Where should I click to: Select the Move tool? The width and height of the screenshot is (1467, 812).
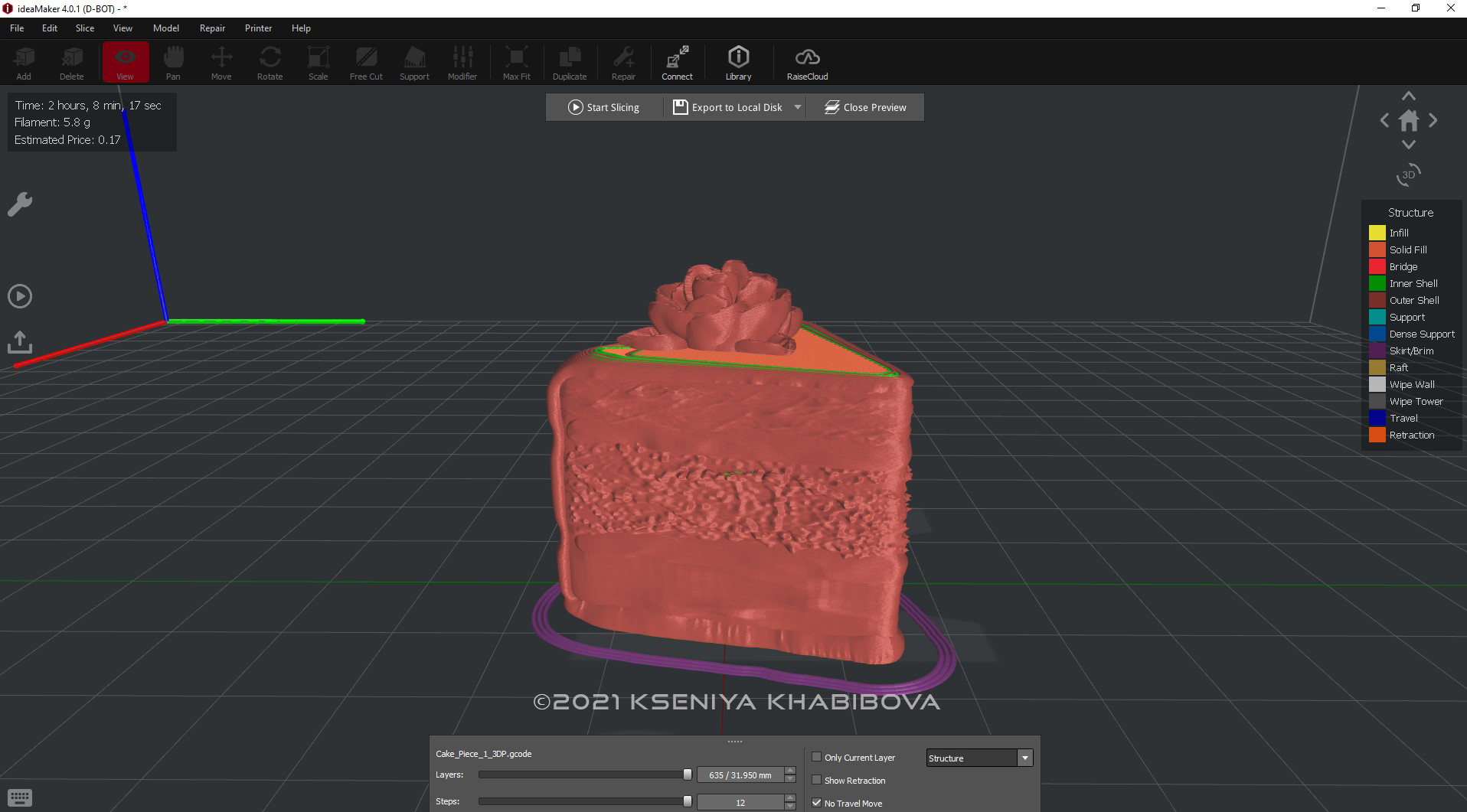coord(221,61)
